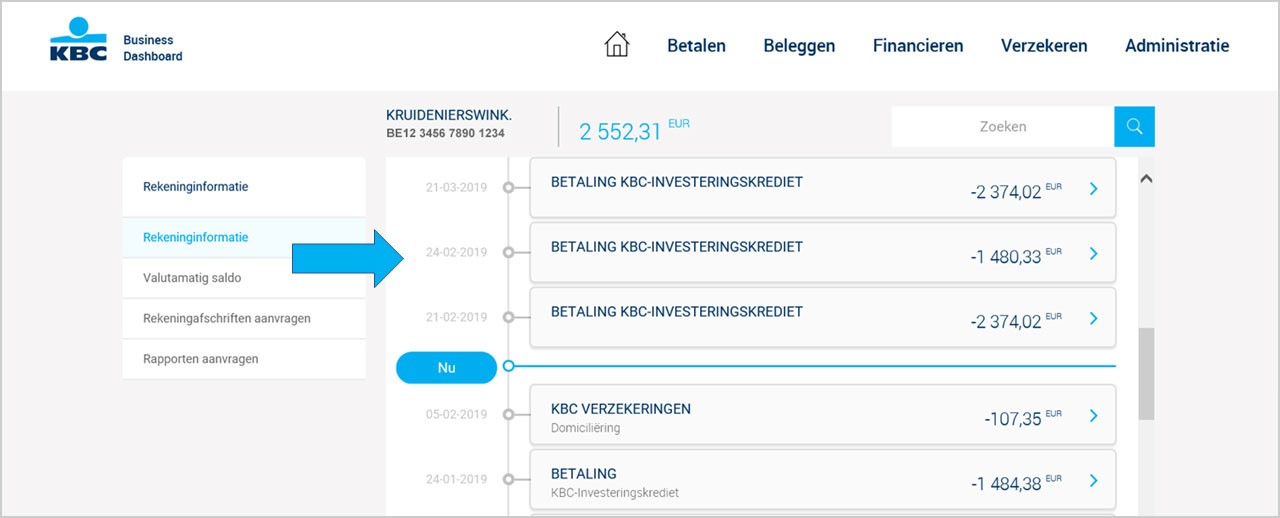Open details chevron for 21-02-2019 payment
Image resolution: width=1280 pixels, height=518 pixels.
[1093, 318]
